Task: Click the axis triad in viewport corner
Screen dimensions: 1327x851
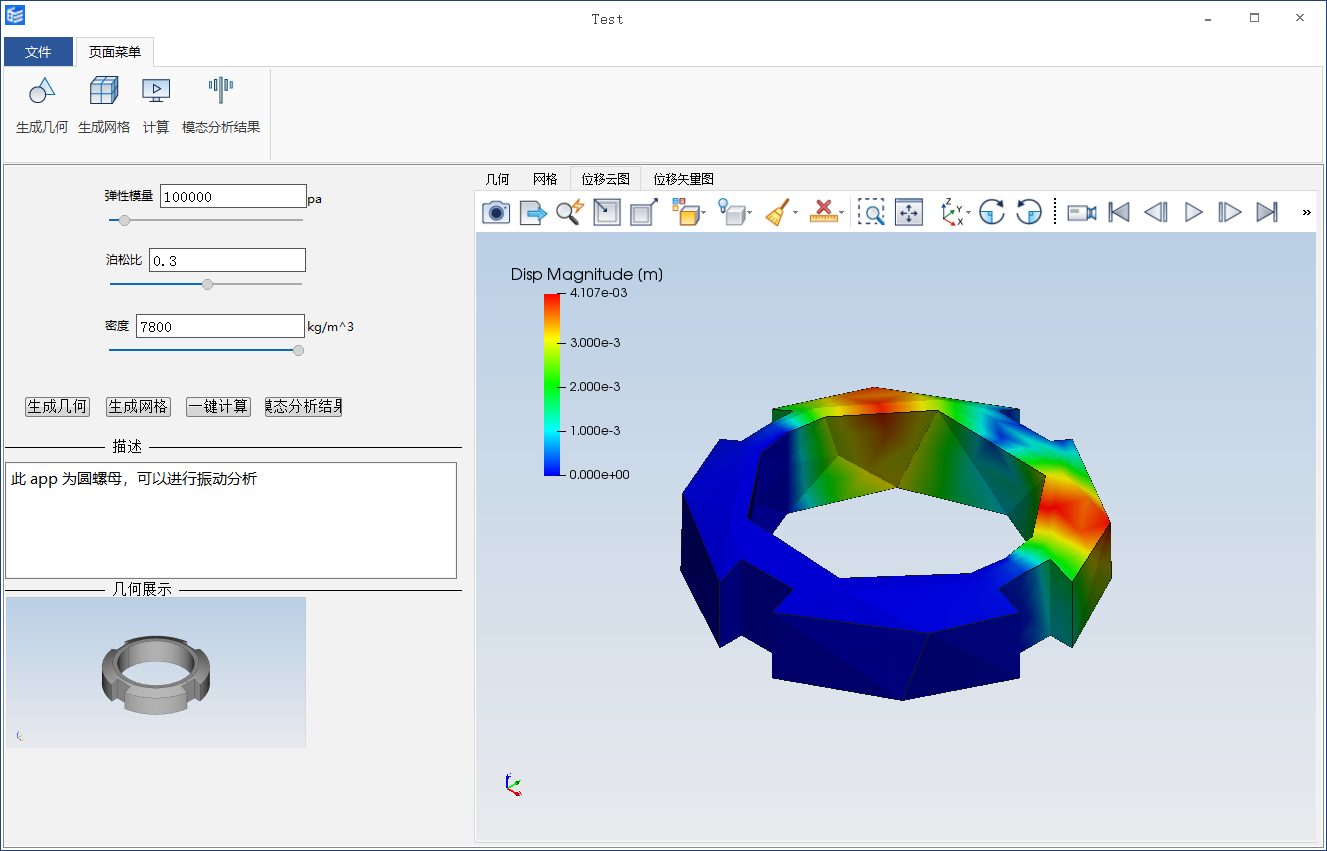Action: [x=512, y=785]
